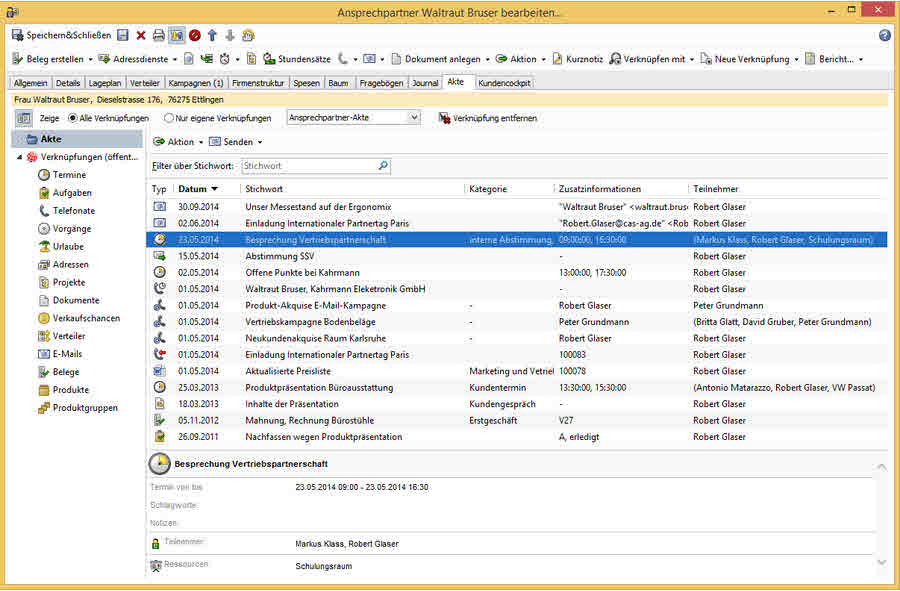Viewport: 900px width, 591px height.
Task: Toggle the Zeige panel view button
Action: [x=23, y=118]
